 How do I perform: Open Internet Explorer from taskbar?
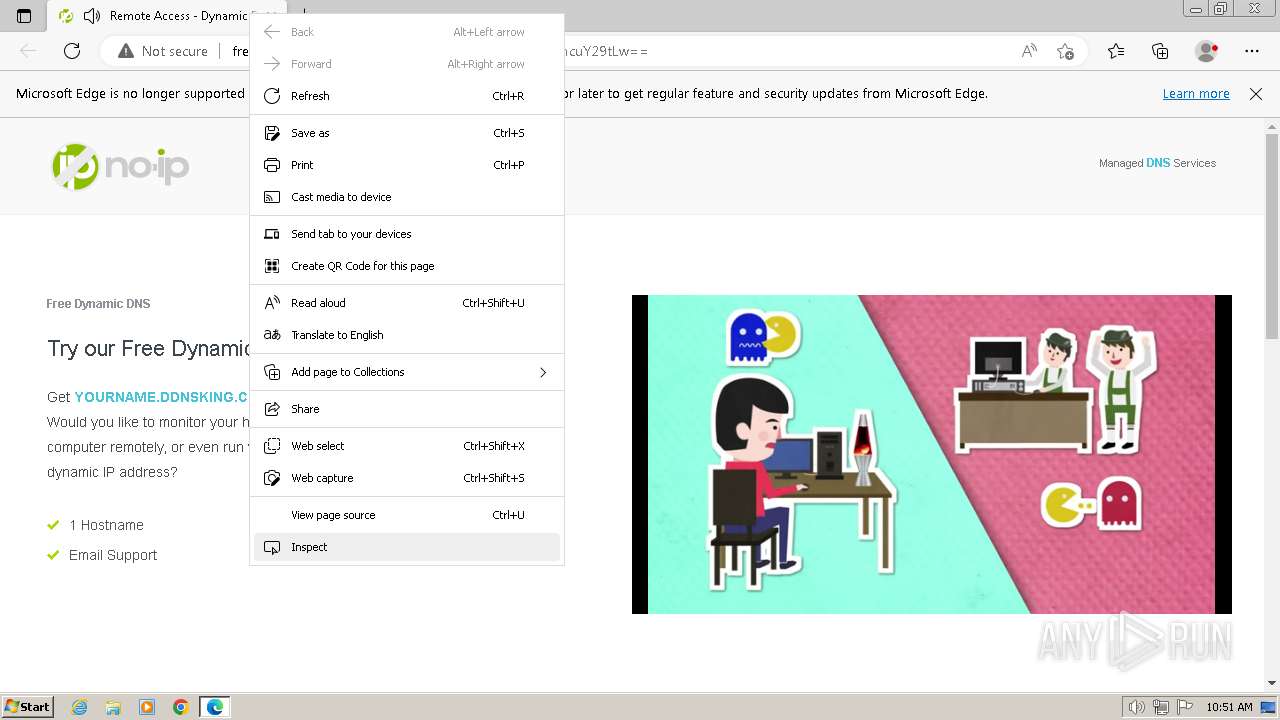pyautogui.click(x=79, y=707)
